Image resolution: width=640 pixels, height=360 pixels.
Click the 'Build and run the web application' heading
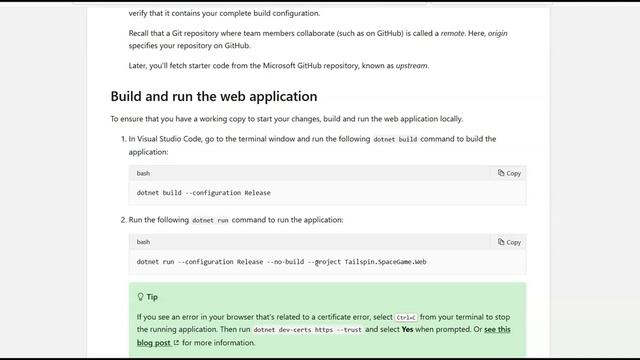(214, 96)
